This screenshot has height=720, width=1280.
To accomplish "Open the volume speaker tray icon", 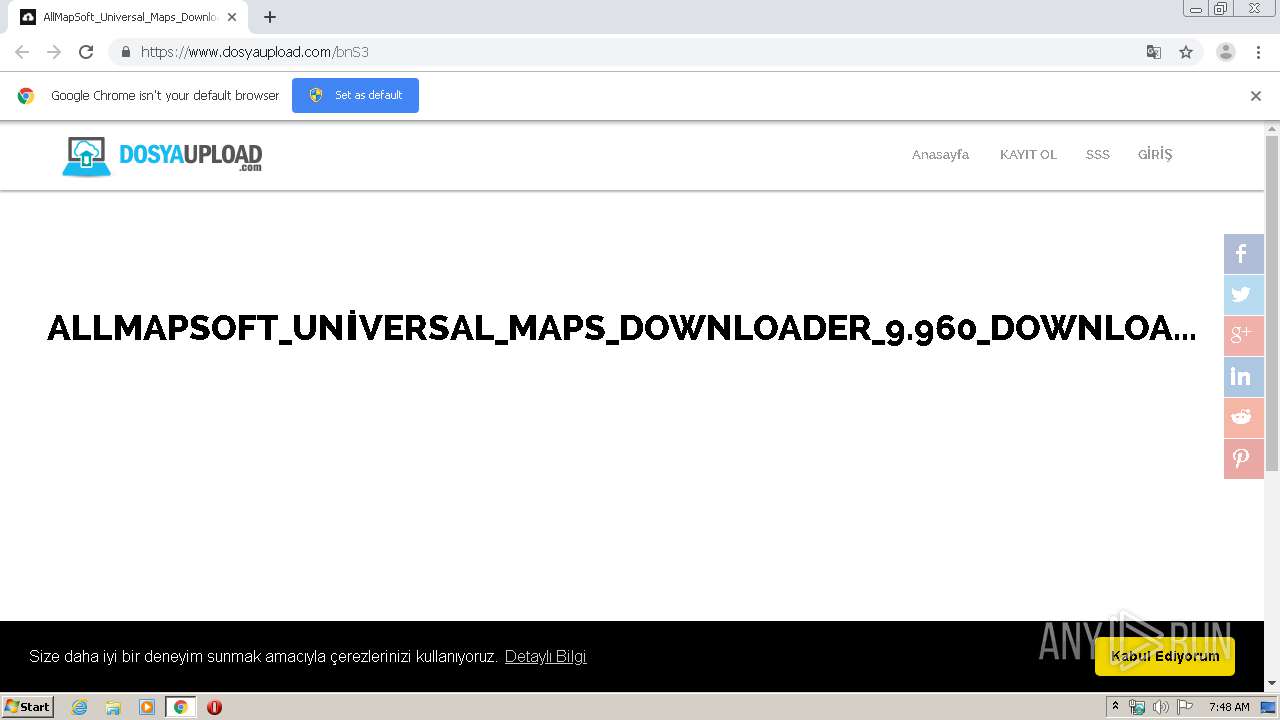I will (1161, 707).
